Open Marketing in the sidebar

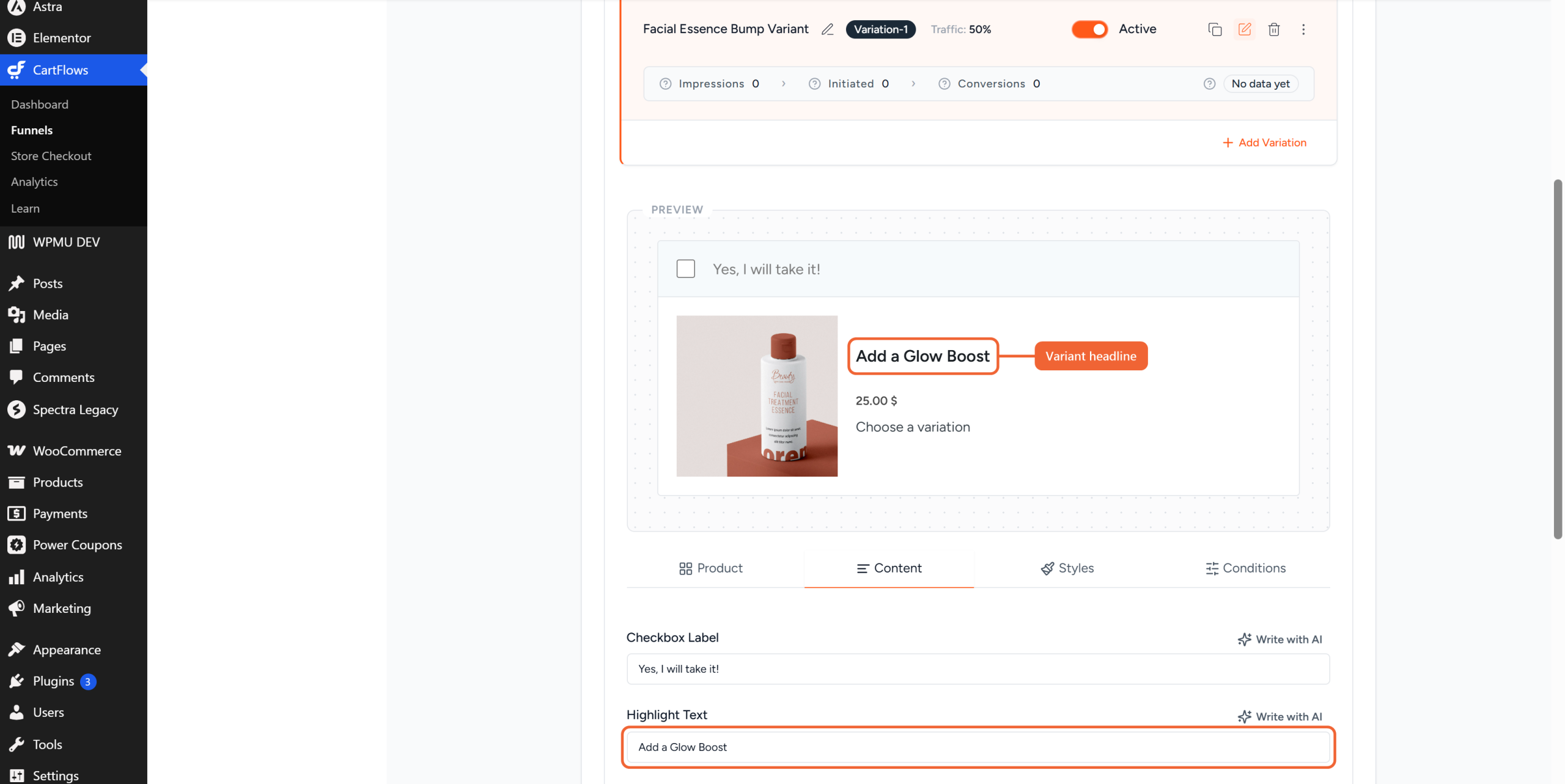73,609
